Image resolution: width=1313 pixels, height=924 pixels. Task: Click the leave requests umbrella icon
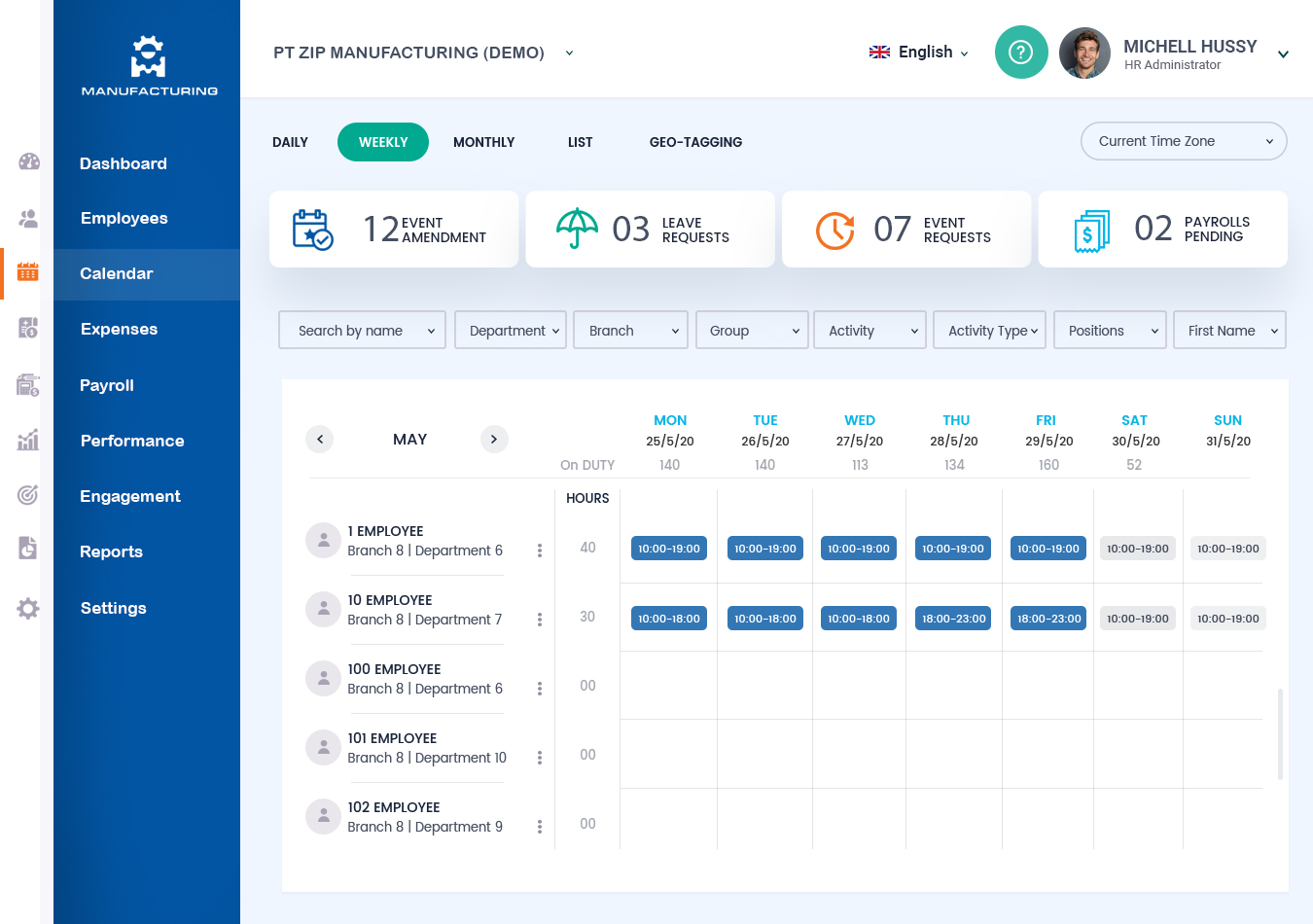pyautogui.click(x=577, y=229)
